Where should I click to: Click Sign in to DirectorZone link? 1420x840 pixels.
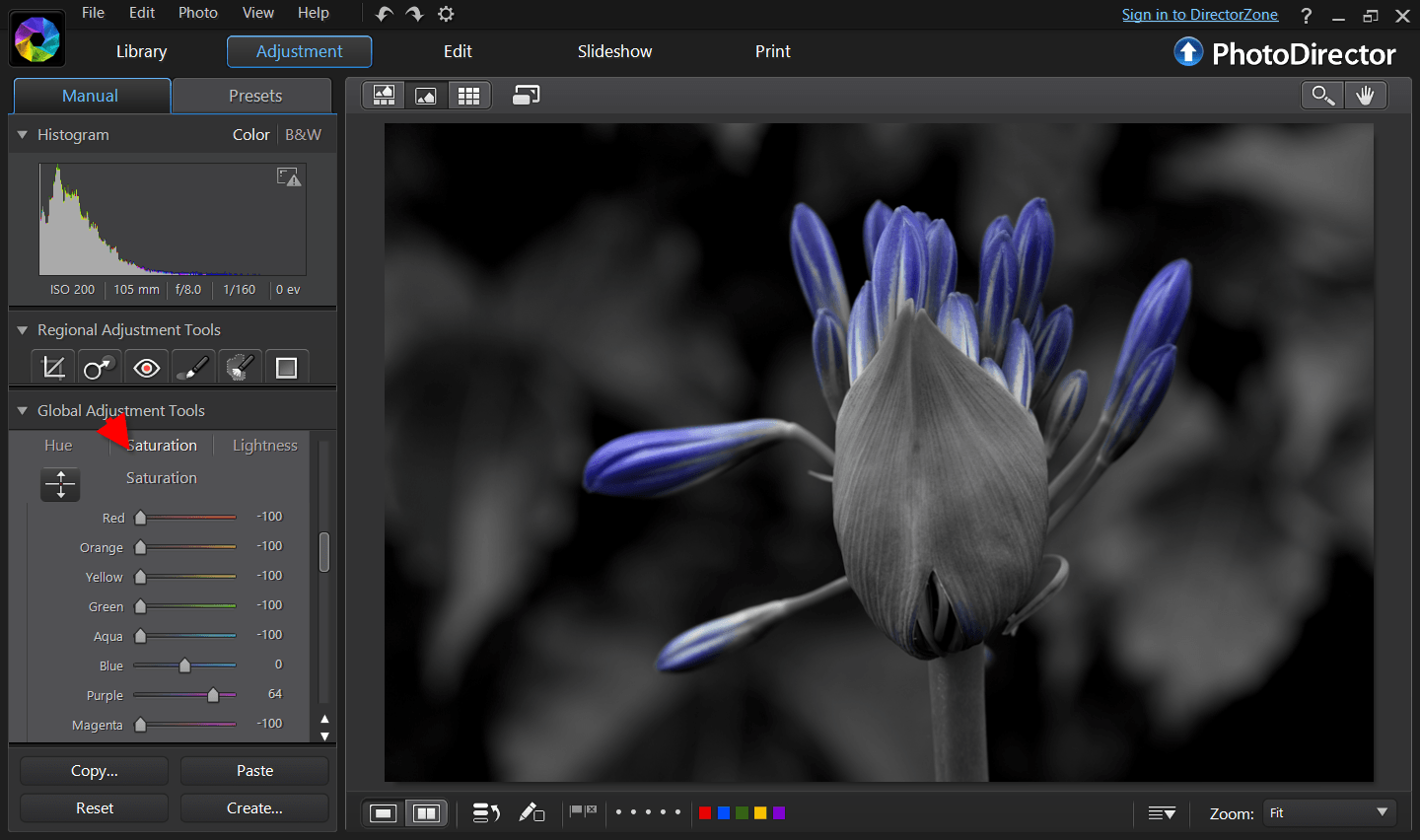[1200, 15]
